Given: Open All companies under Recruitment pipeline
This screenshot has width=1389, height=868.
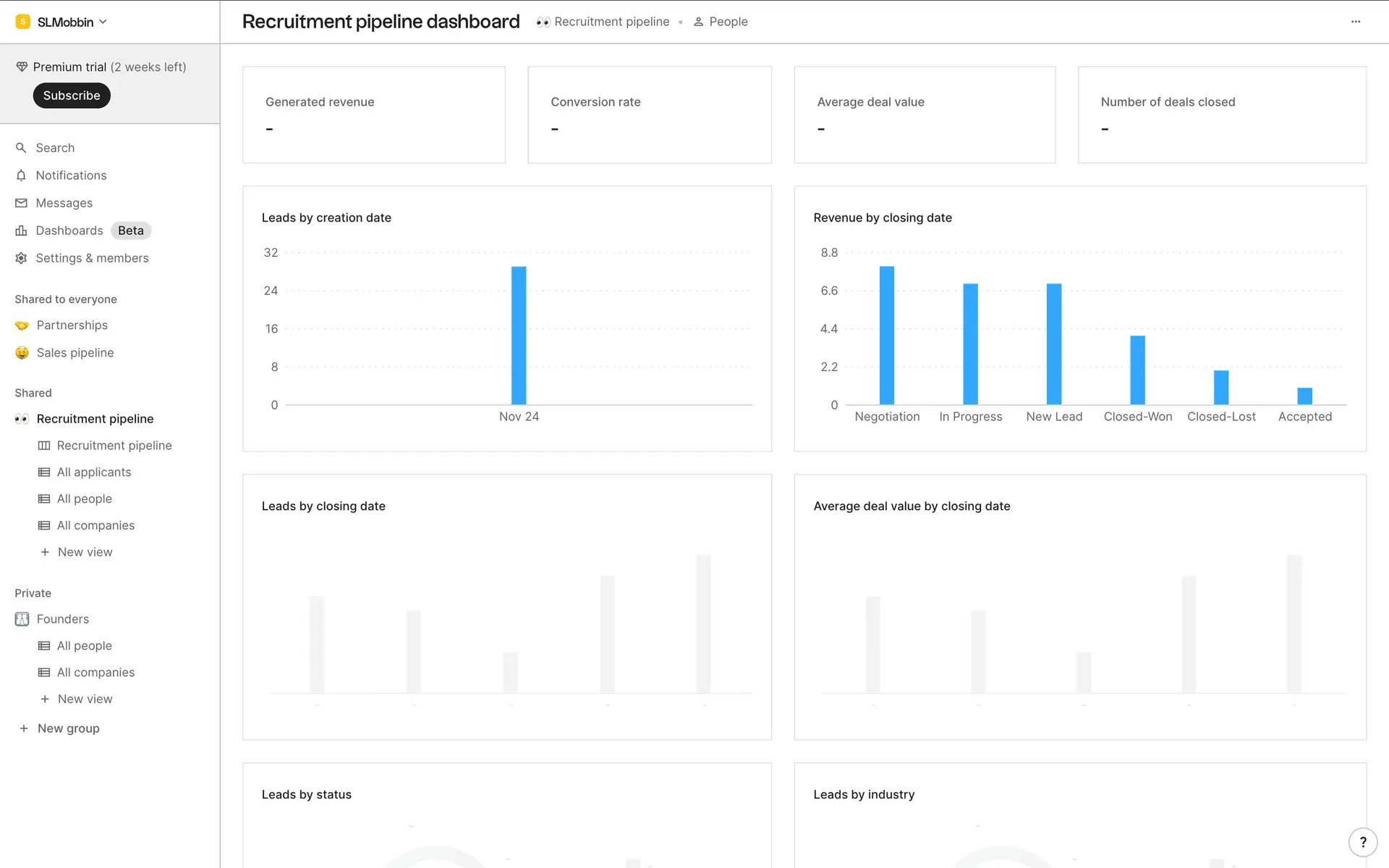Looking at the screenshot, I should point(95,526).
